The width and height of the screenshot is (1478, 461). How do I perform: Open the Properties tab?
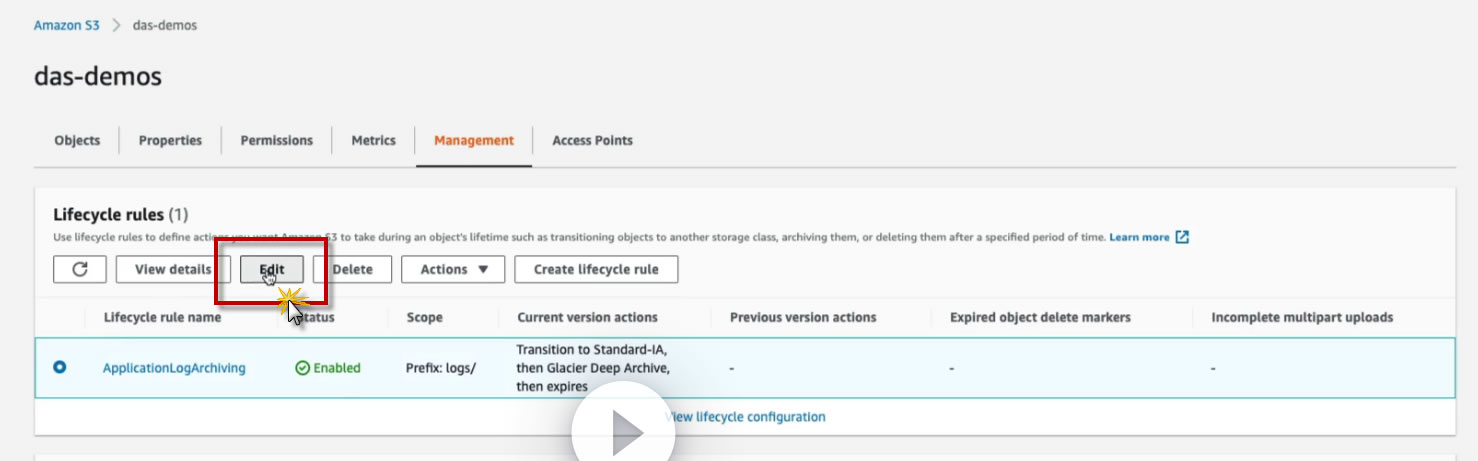pos(170,140)
